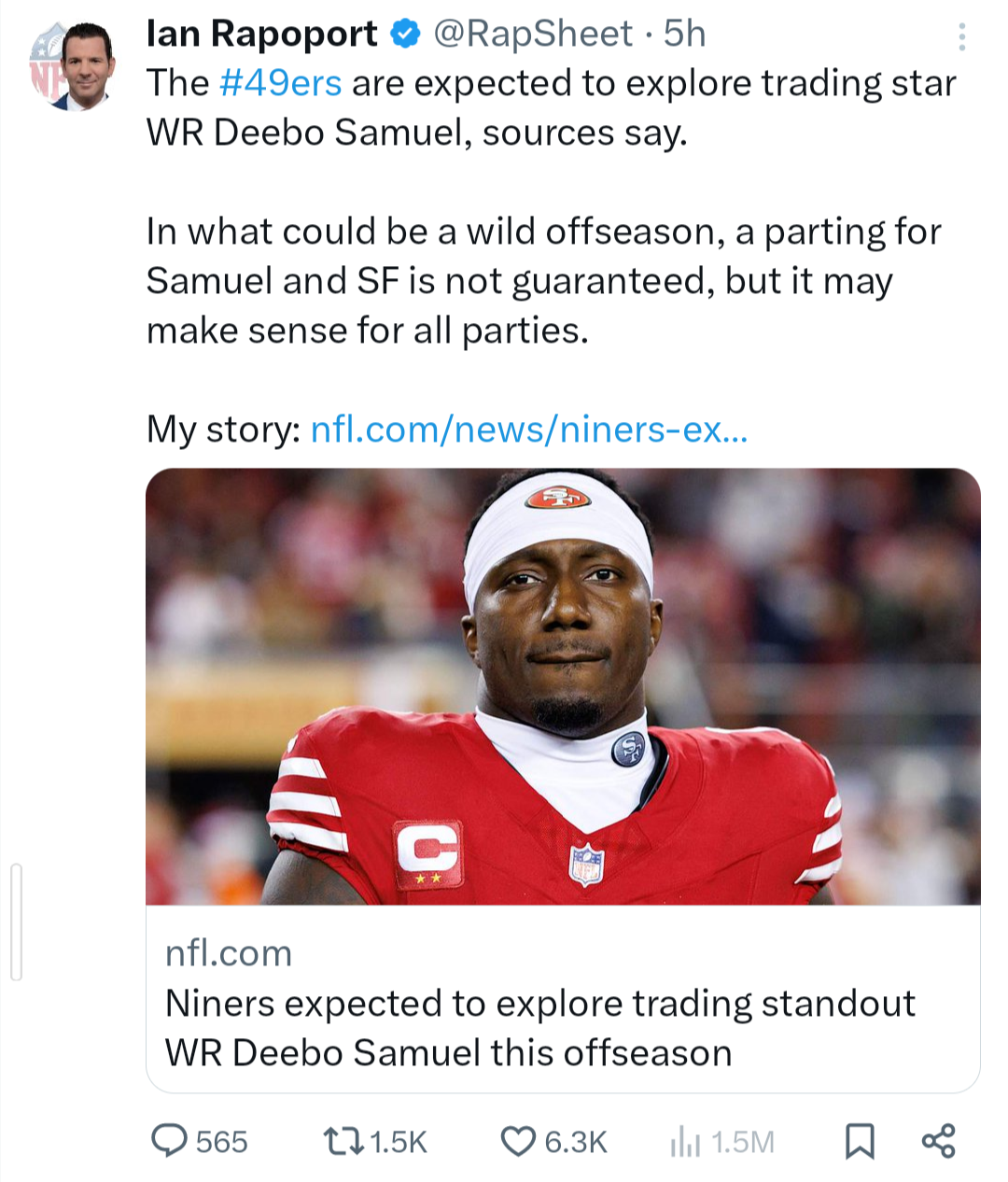
Task: Click the 'In what could be a wild offseason' paragraph
Action: coord(543,280)
